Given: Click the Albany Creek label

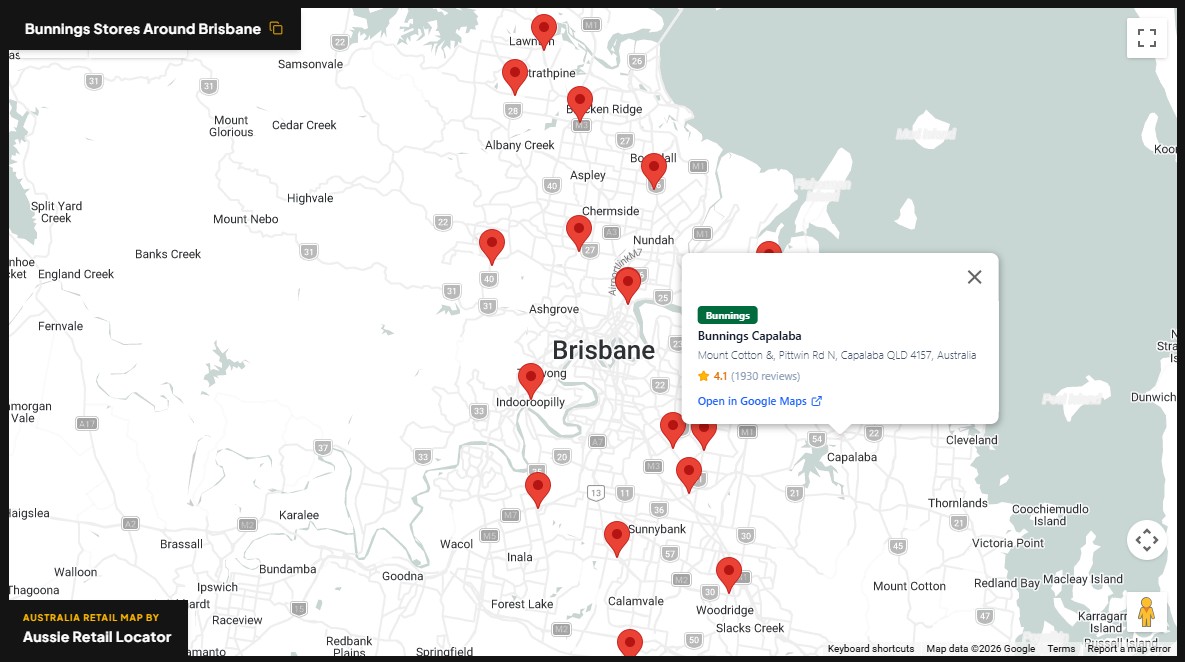Looking at the screenshot, I should (519, 145).
